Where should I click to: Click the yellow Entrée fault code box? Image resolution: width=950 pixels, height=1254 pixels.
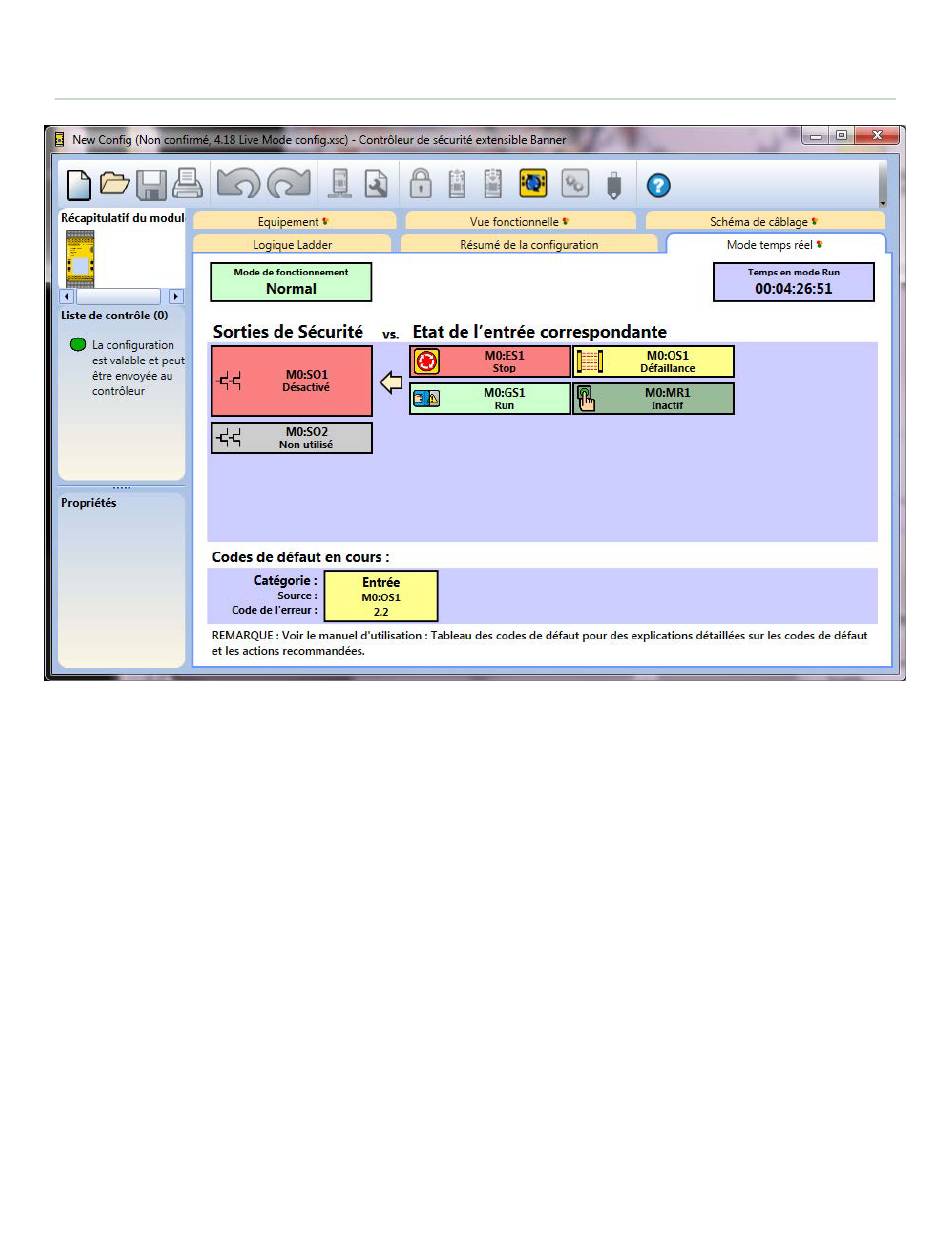(381, 596)
